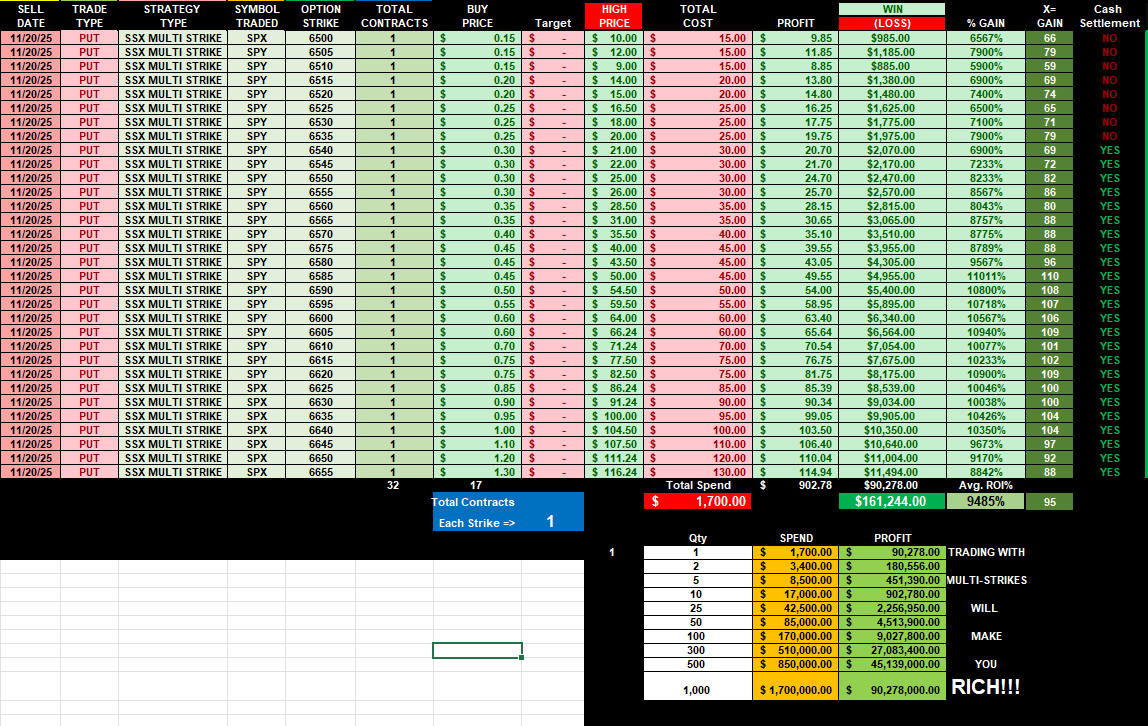Click the blue Total Contracts label
The width and height of the screenshot is (1148, 726).
point(474,502)
